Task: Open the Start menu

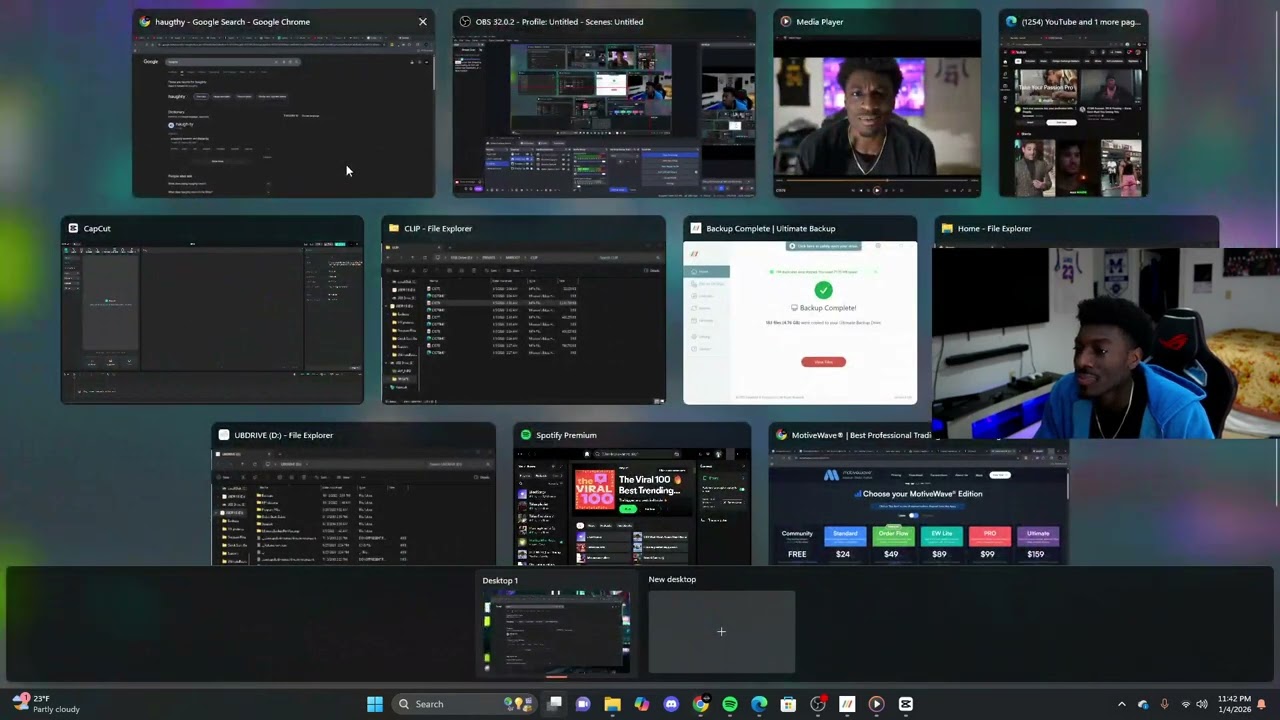Action: pos(375,704)
